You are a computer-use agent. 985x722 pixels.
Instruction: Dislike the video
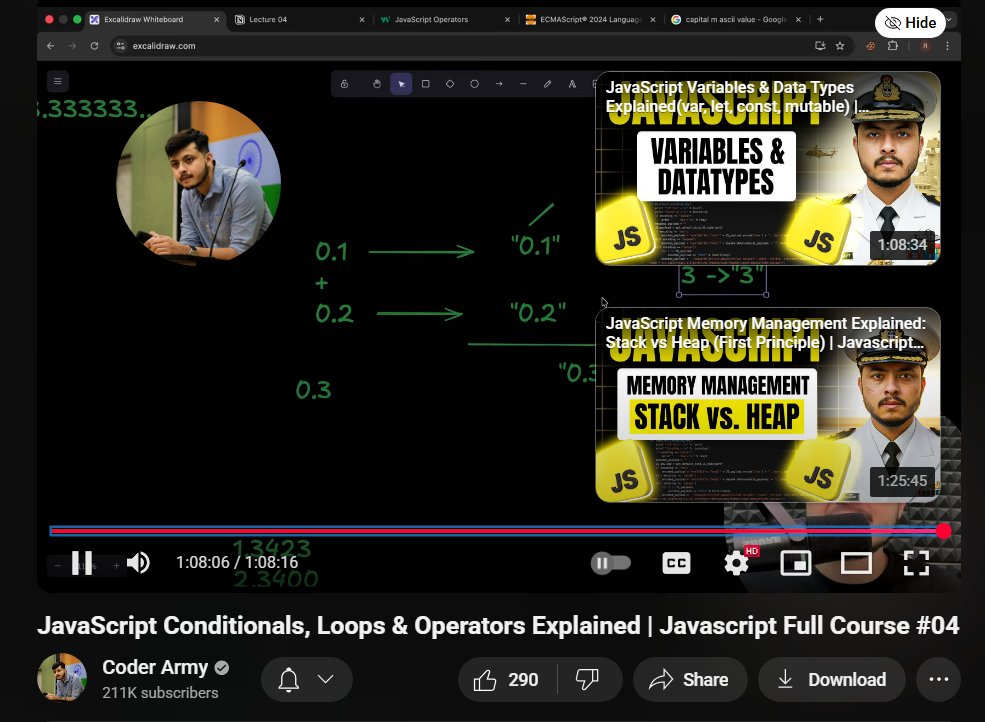point(587,679)
